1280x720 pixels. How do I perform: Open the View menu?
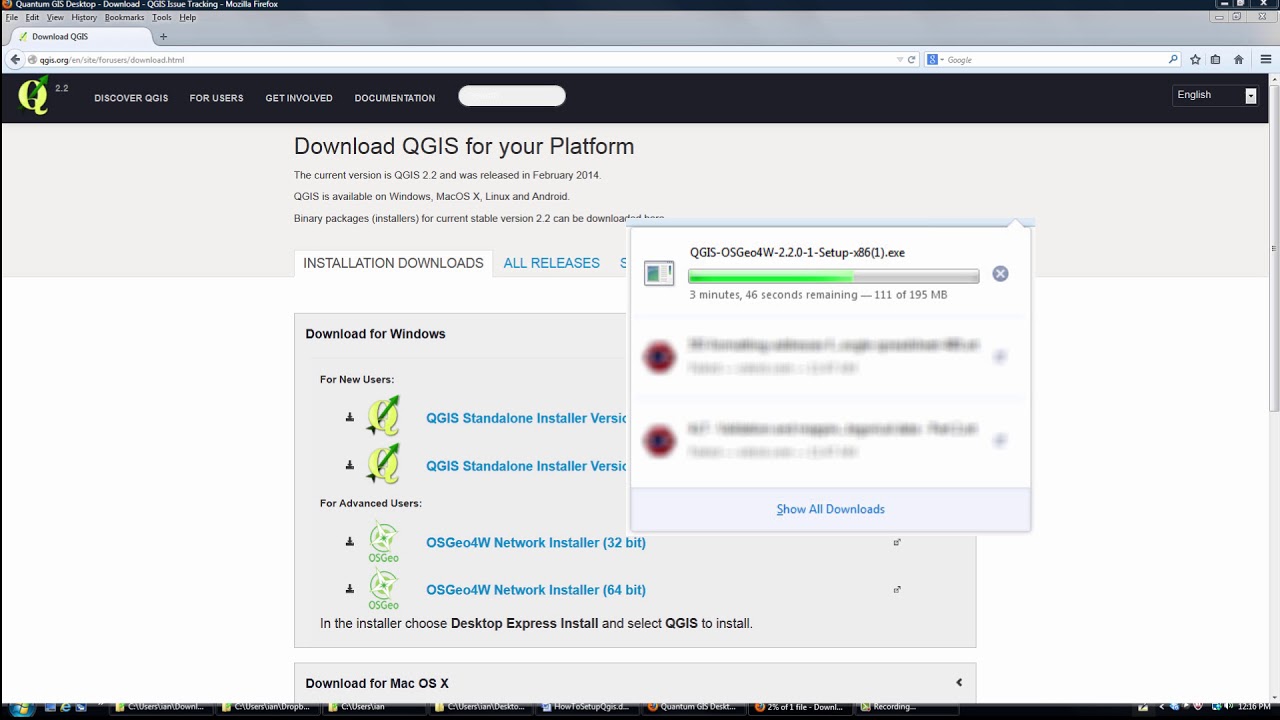click(x=55, y=17)
